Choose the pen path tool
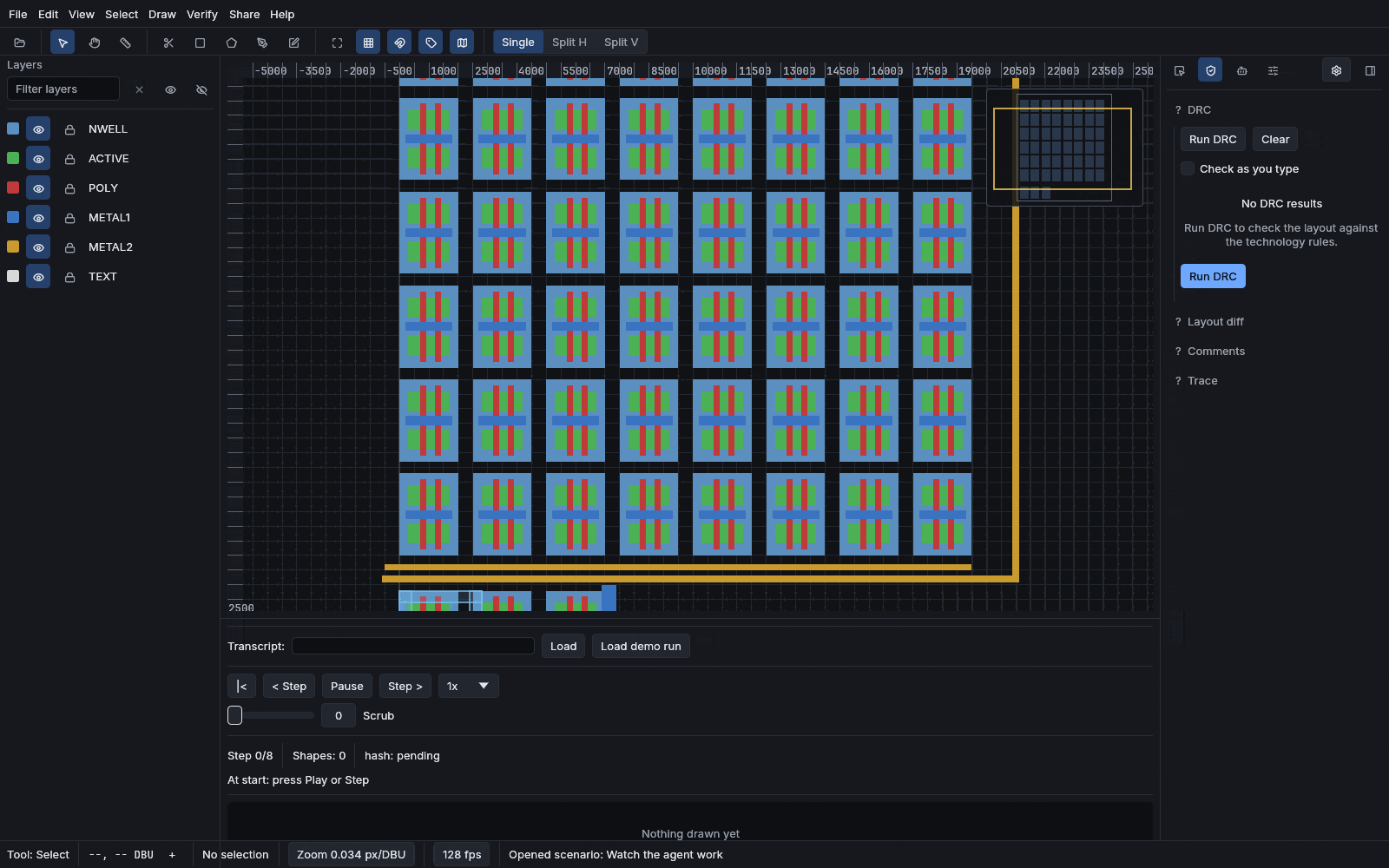The height and width of the screenshot is (868, 1389). (262, 43)
